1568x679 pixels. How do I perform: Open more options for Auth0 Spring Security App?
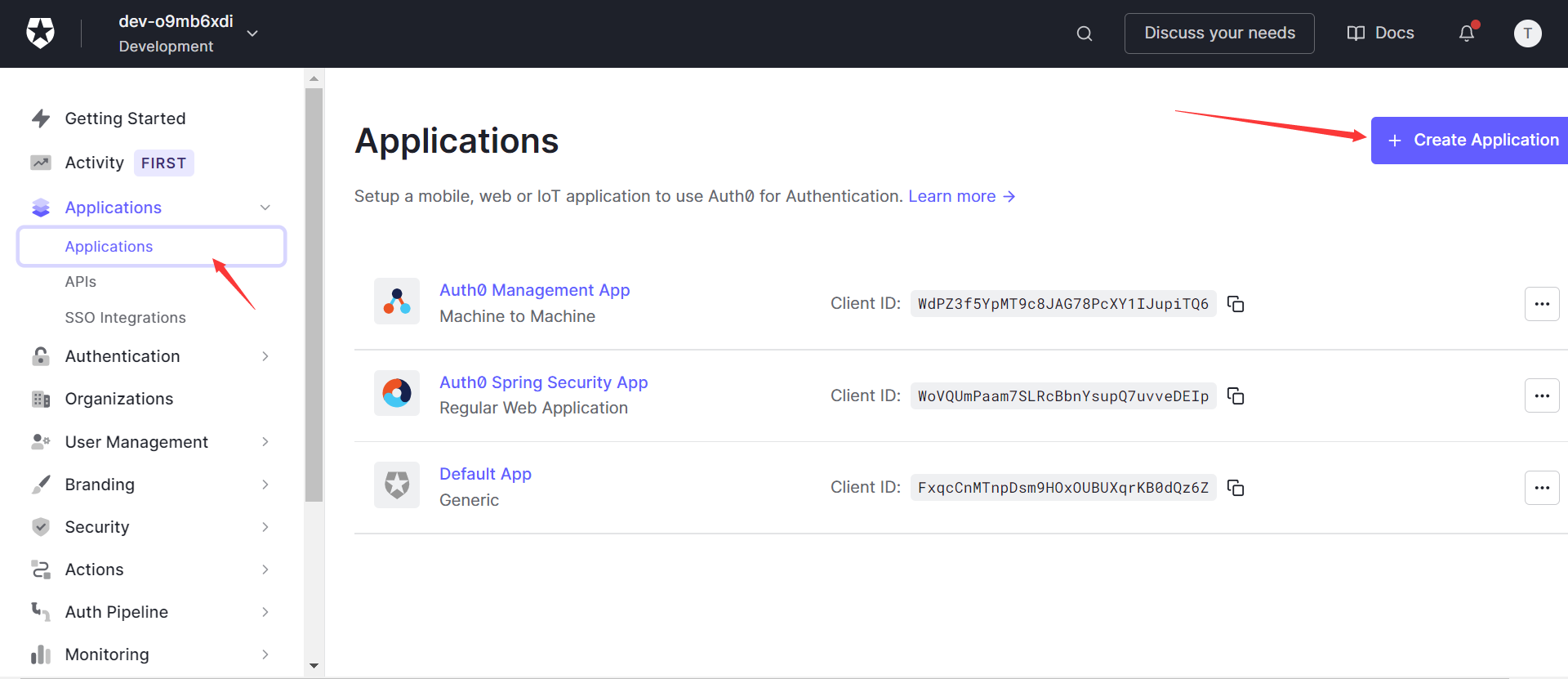click(1542, 396)
